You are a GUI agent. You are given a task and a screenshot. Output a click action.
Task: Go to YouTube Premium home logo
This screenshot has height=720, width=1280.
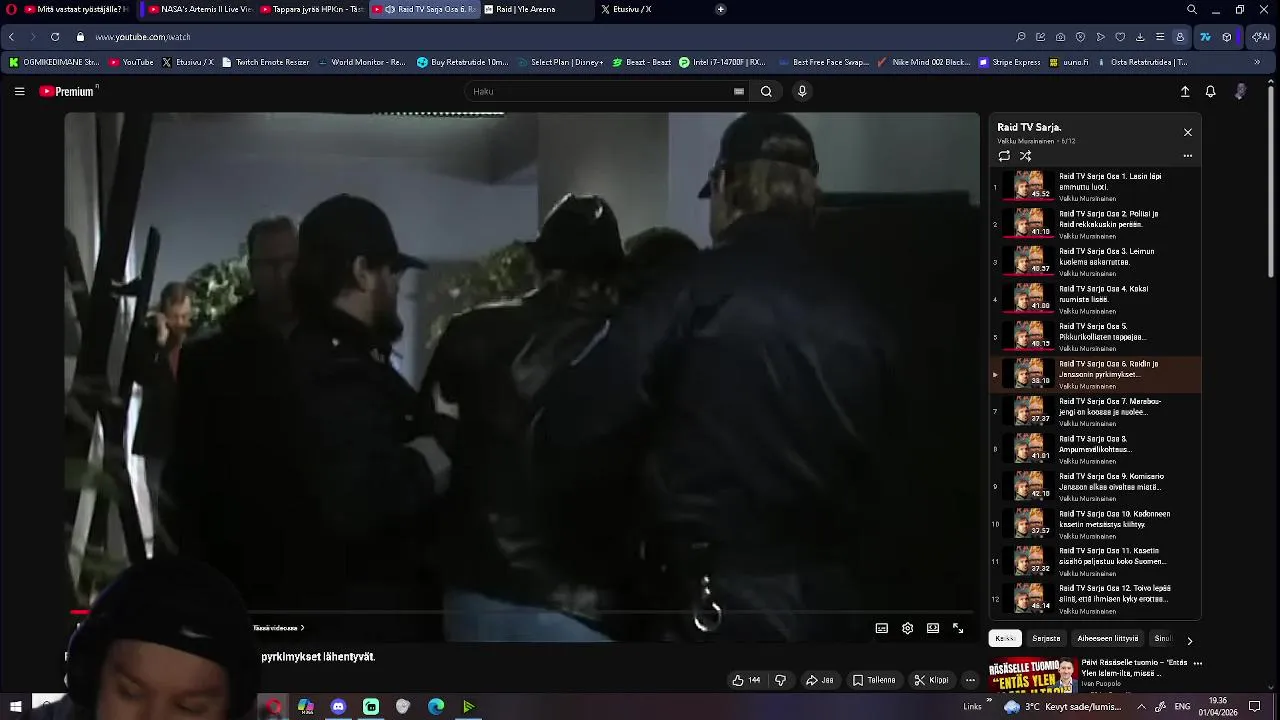click(x=68, y=91)
